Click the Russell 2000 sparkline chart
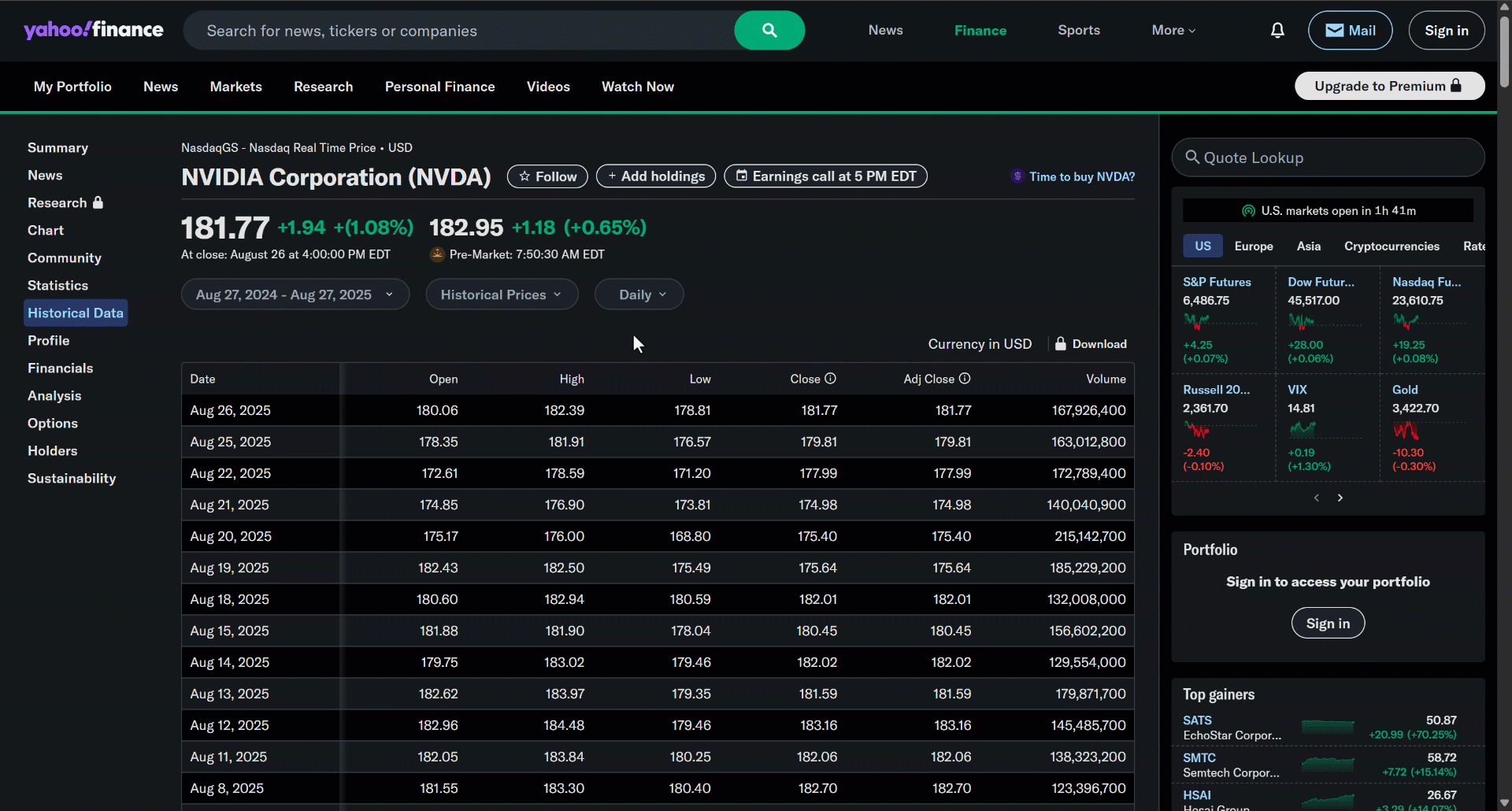1512x811 pixels. click(1220, 429)
